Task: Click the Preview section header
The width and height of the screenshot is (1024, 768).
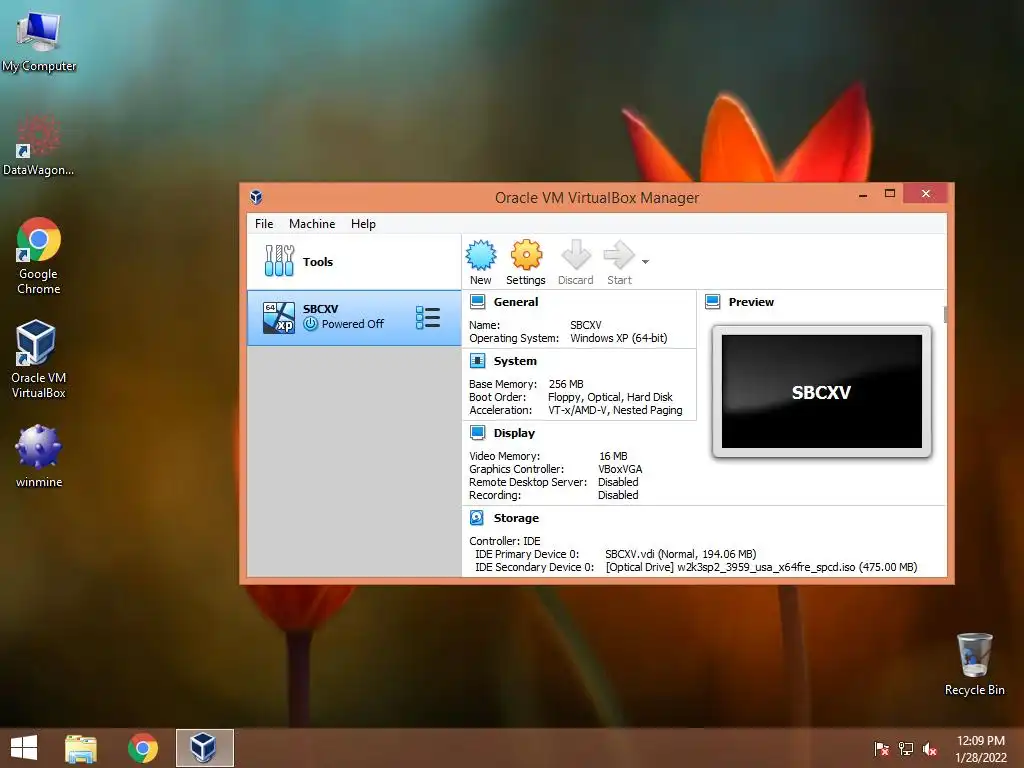Action: coord(751,302)
